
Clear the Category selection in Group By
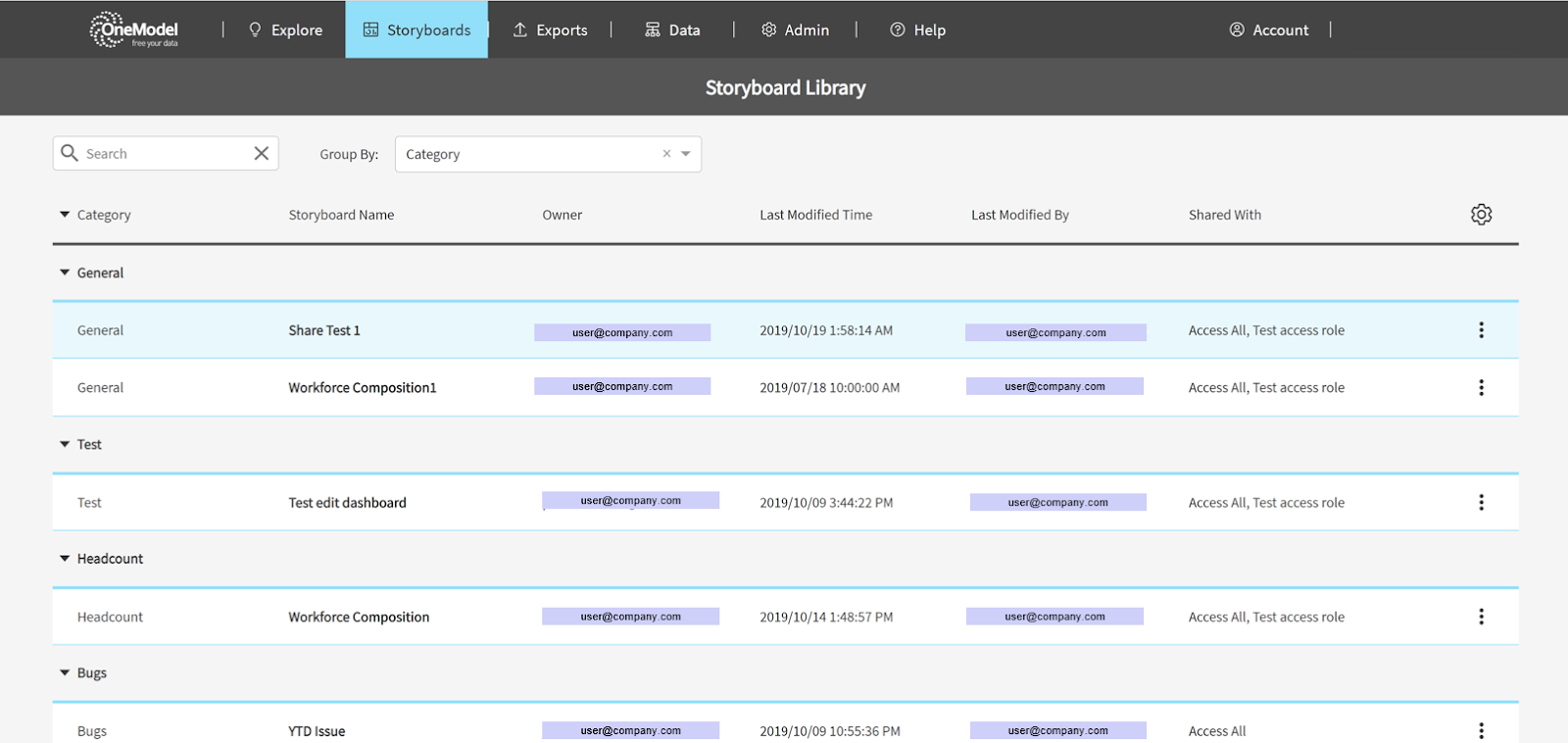pos(666,154)
